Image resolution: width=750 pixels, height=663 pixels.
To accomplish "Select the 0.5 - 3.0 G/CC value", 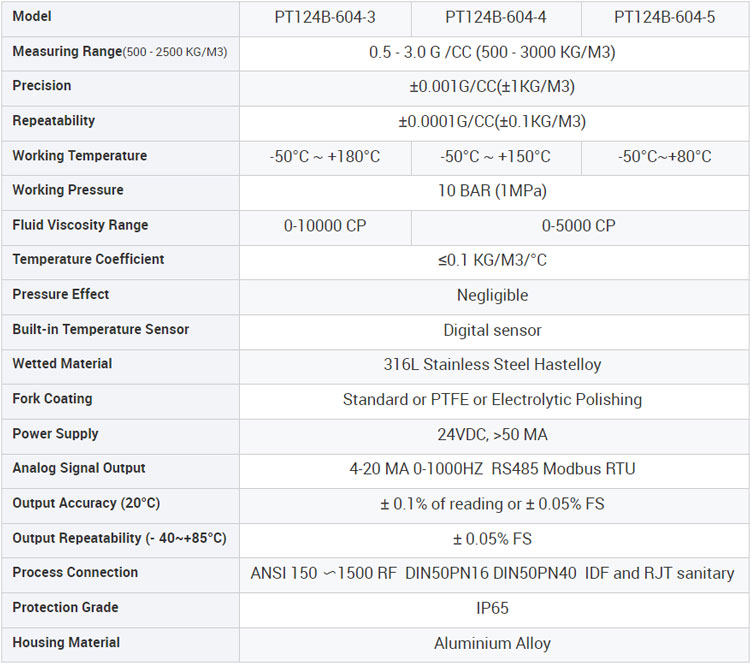I will pos(492,52).
